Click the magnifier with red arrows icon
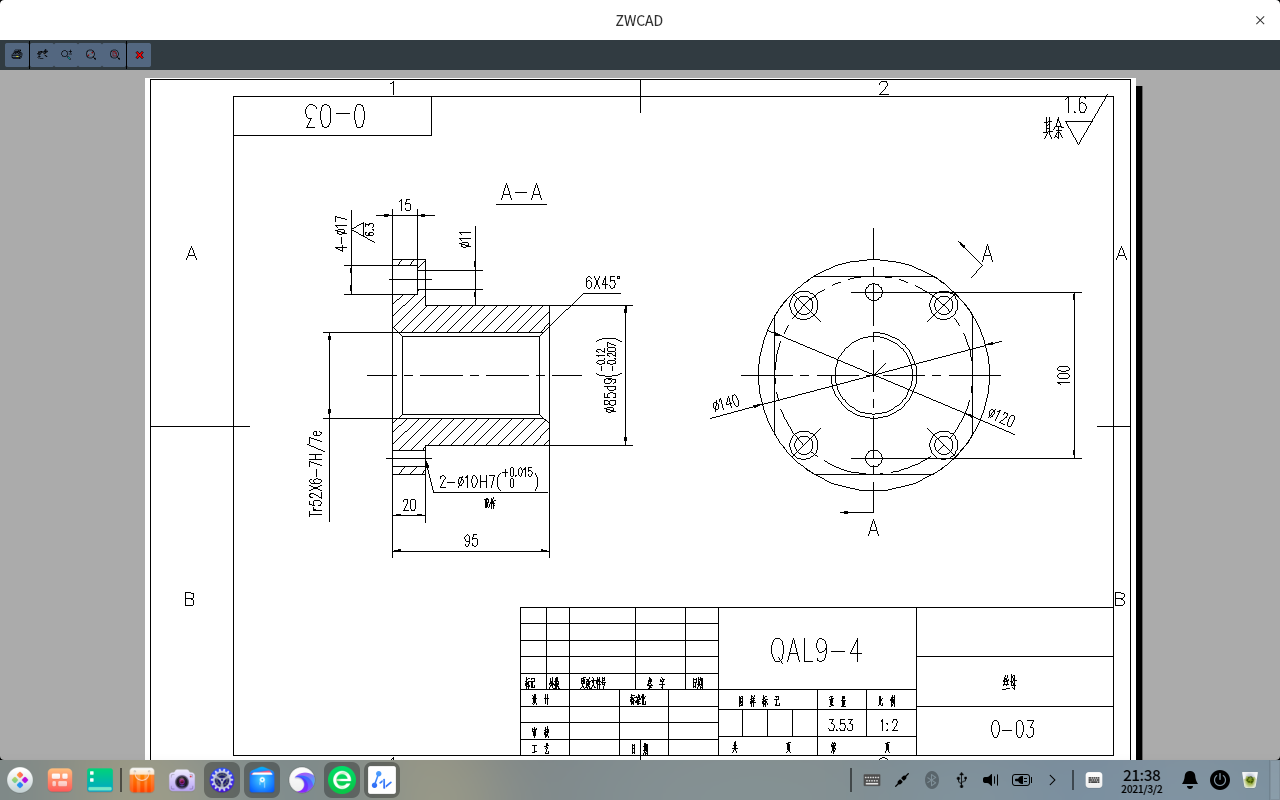The image size is (1280, 800). click(x=91, y=55)
